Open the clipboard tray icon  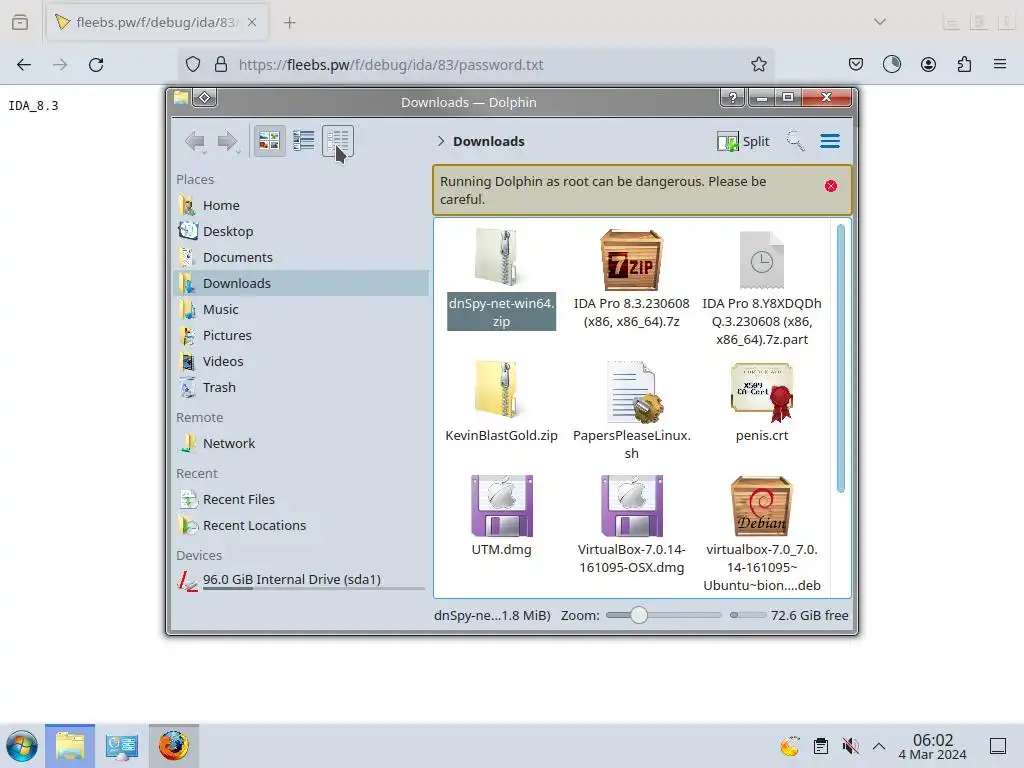pyautogui.click(x=821, y=746)
